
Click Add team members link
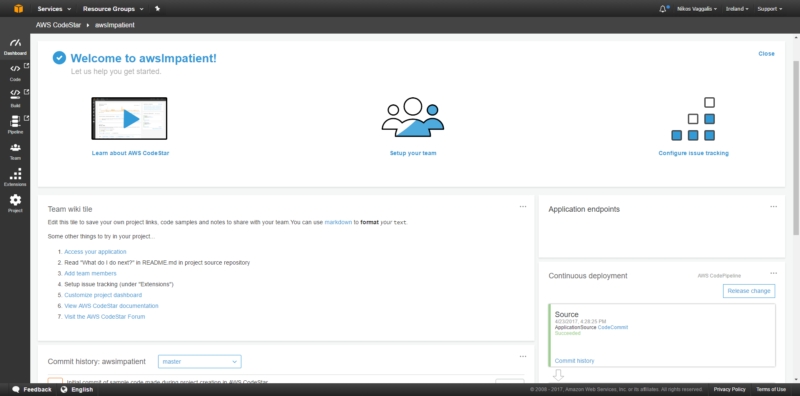(90, 274)
